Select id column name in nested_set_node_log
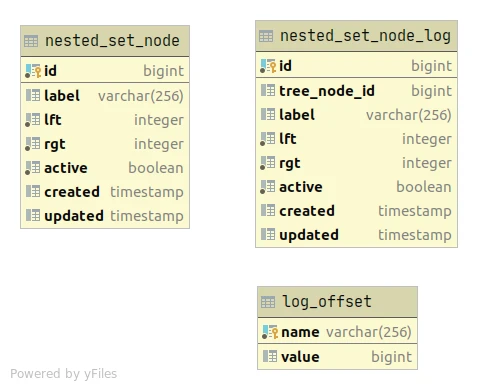The height and width of the screenshot is (390, 478). point(285,66)
